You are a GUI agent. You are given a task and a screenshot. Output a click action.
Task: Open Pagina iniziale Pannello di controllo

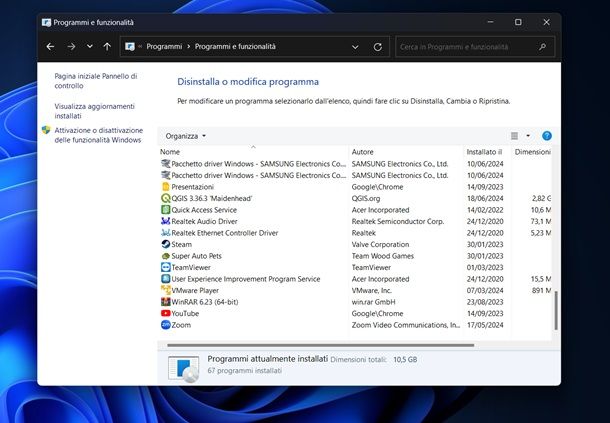tap(96, 81)
